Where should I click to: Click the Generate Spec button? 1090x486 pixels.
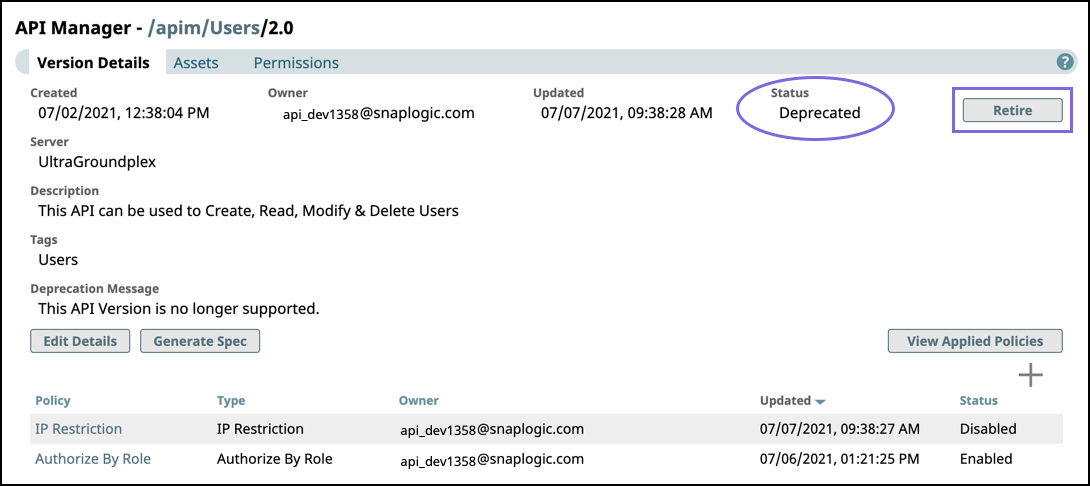200,341
